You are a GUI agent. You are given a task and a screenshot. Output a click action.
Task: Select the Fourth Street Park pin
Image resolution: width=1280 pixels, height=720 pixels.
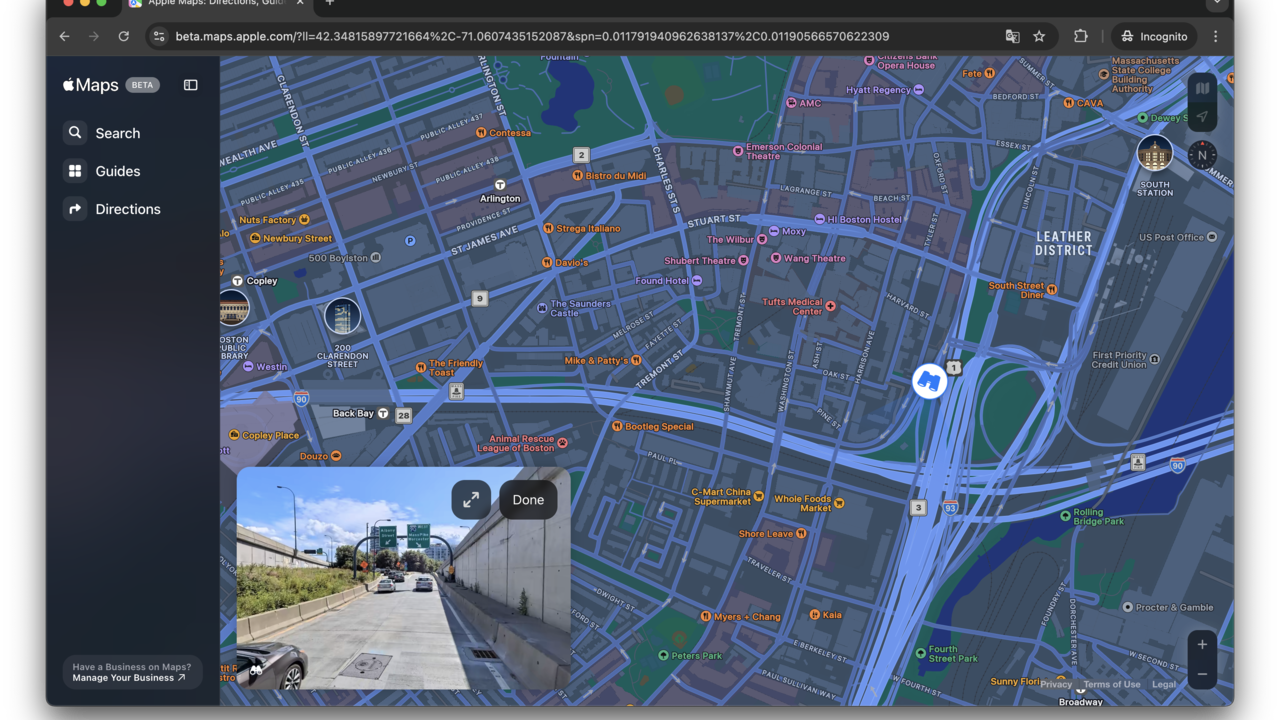point(921,653)
